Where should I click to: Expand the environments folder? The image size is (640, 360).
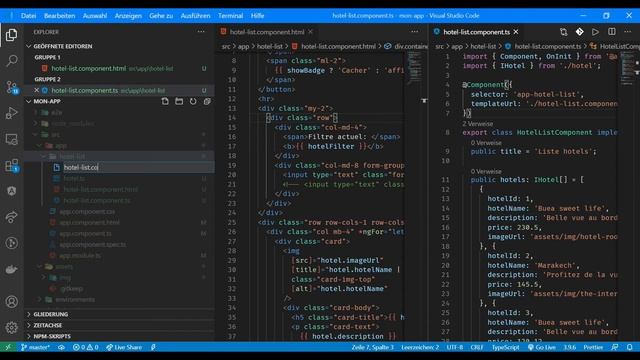pos(40,300)
